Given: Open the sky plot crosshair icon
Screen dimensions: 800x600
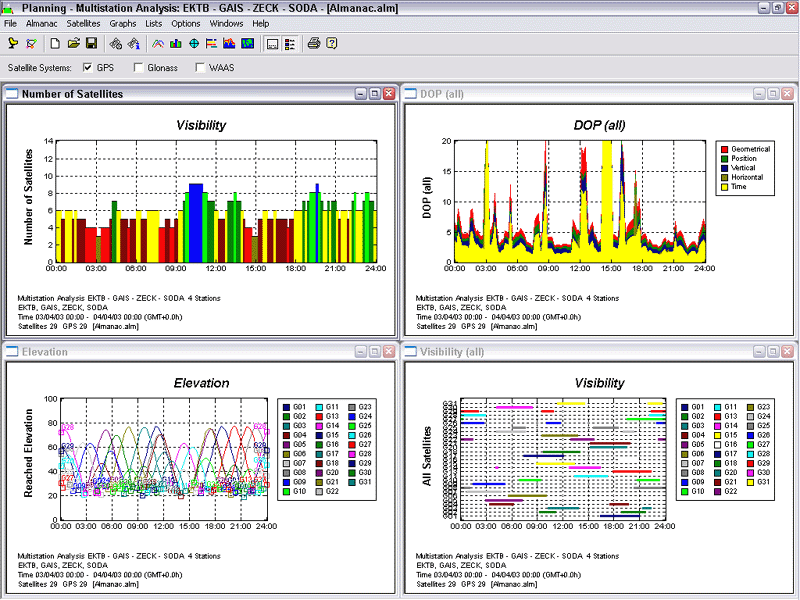Looking at the screenshot, I should pos(194,43).
